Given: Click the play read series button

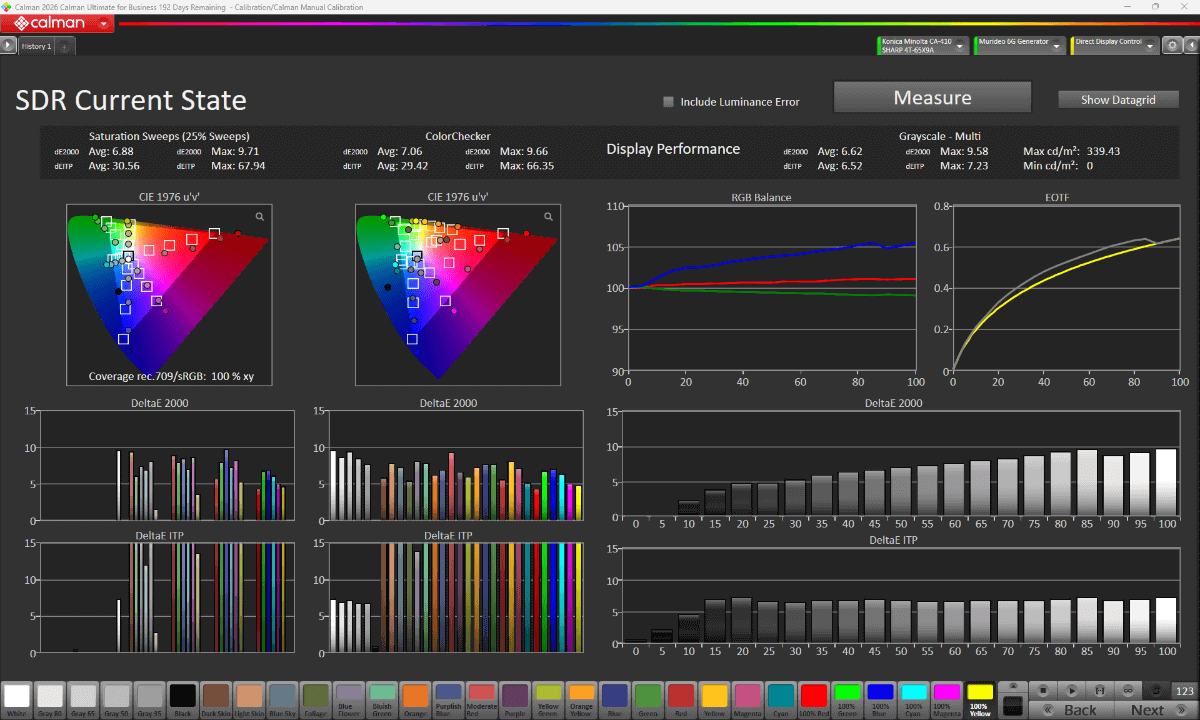Looking at the screenshot, I should [x=1071, y=690].
